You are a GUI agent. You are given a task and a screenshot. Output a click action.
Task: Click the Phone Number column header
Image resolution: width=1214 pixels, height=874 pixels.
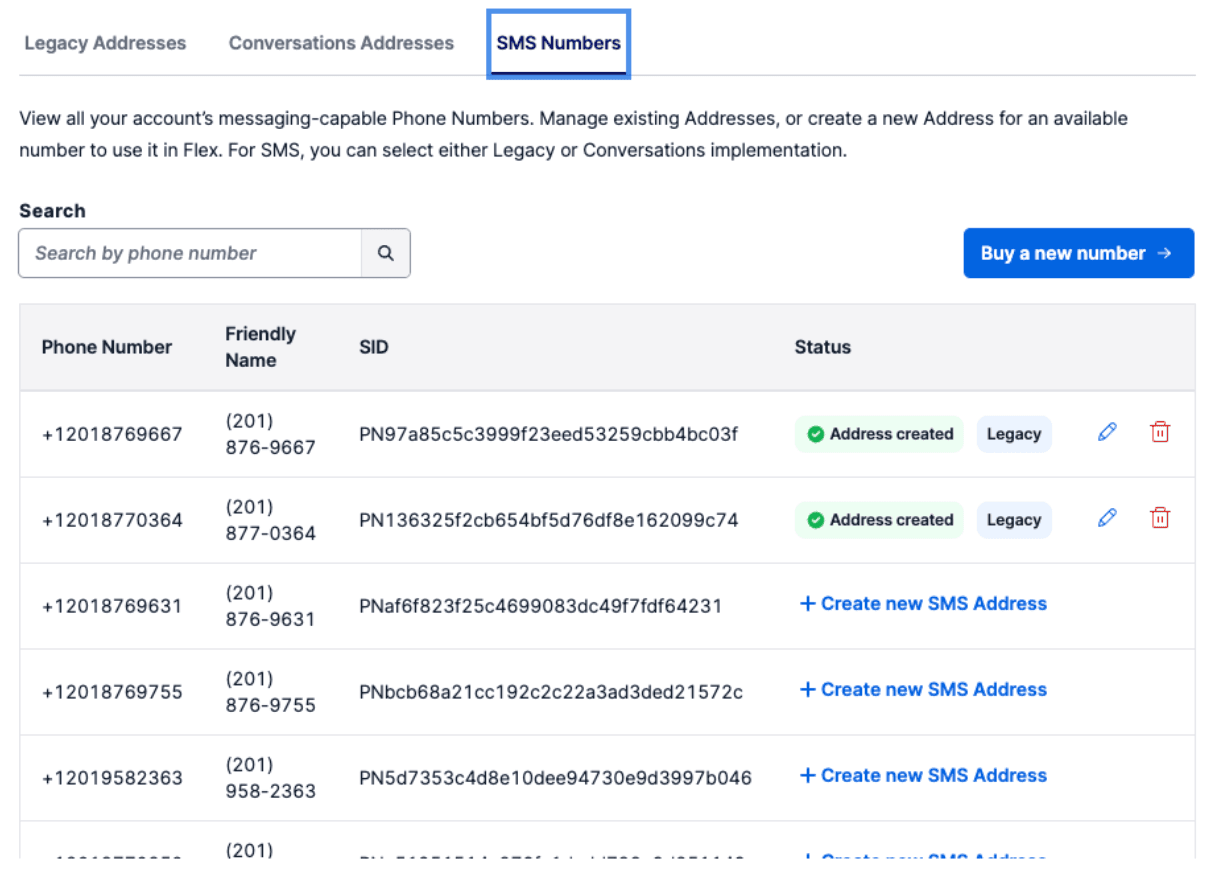point(107,347)
